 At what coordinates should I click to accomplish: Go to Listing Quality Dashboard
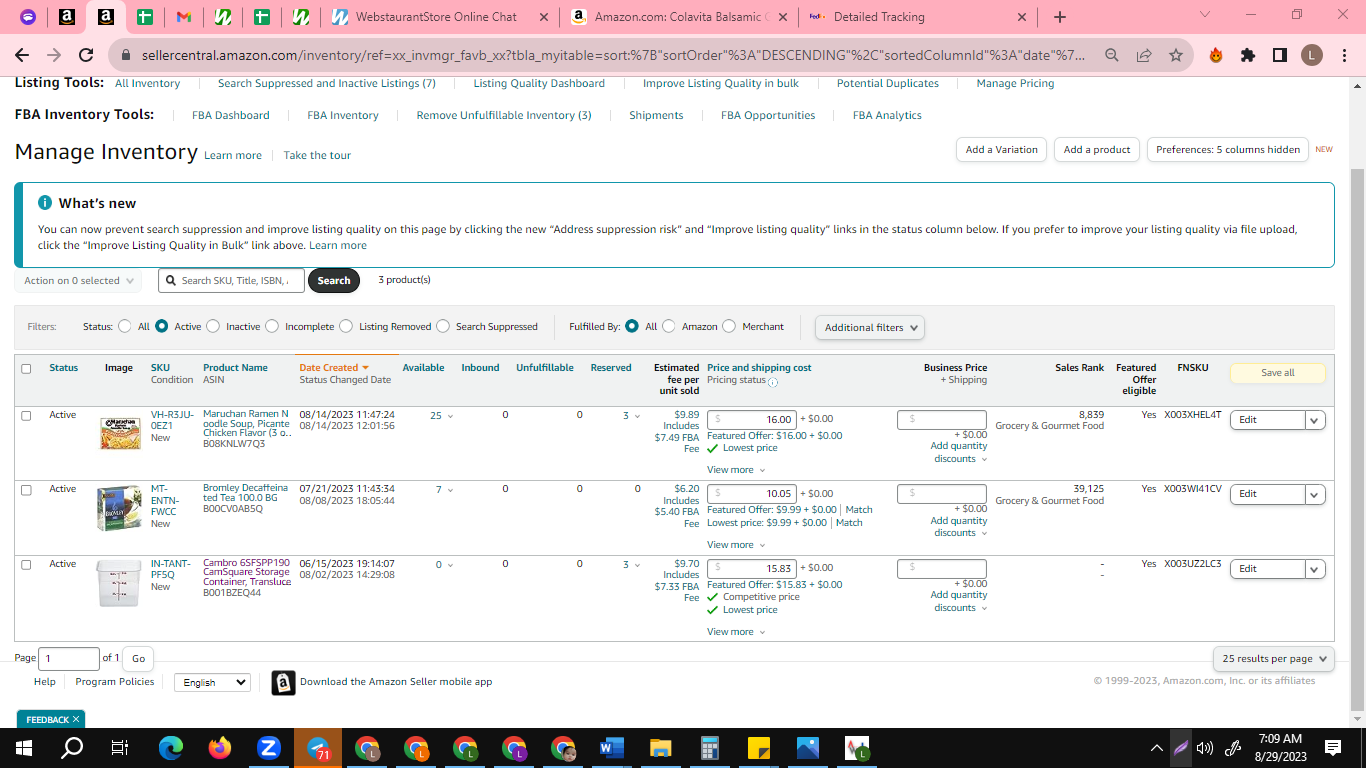(x=539, y=83)
